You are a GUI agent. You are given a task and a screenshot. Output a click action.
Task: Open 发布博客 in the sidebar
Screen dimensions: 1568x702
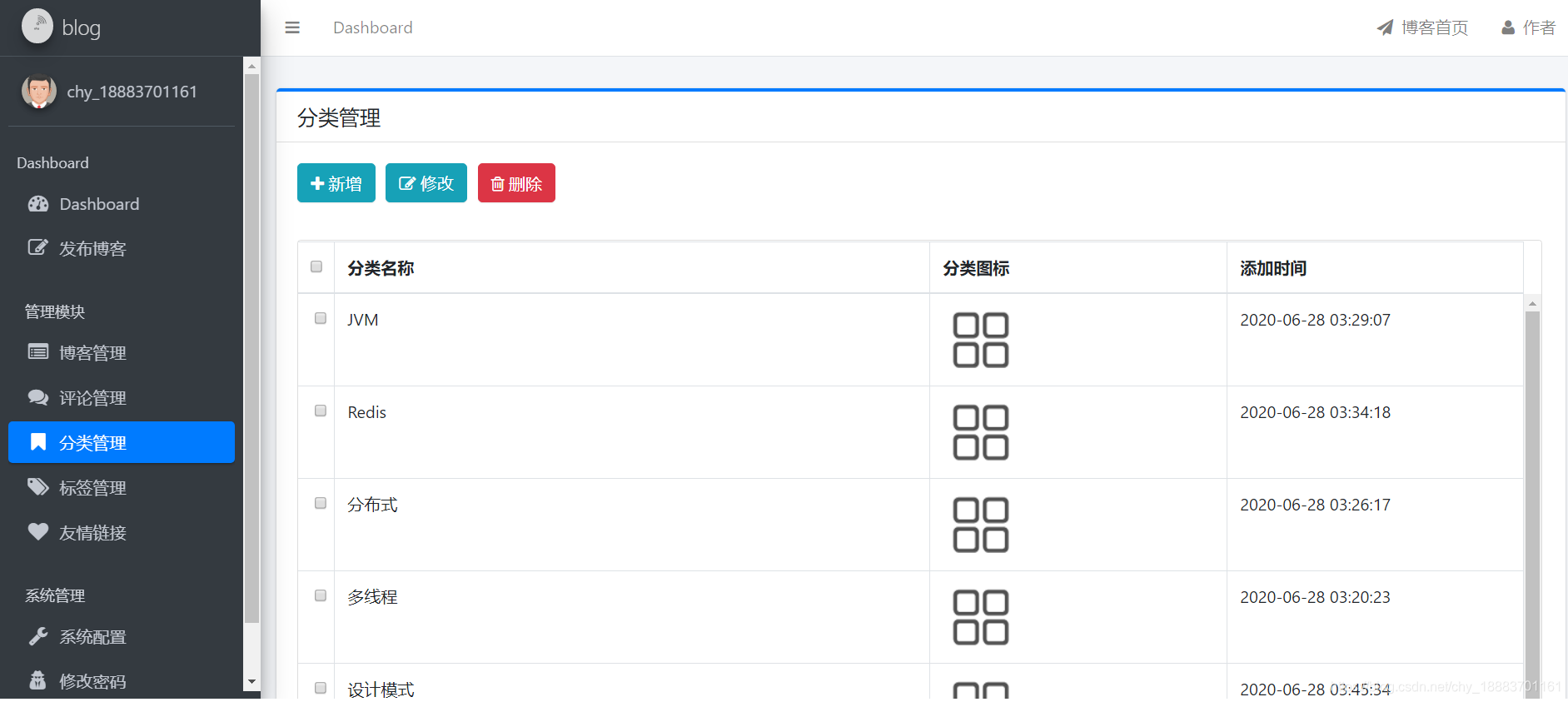click(122, 248)
